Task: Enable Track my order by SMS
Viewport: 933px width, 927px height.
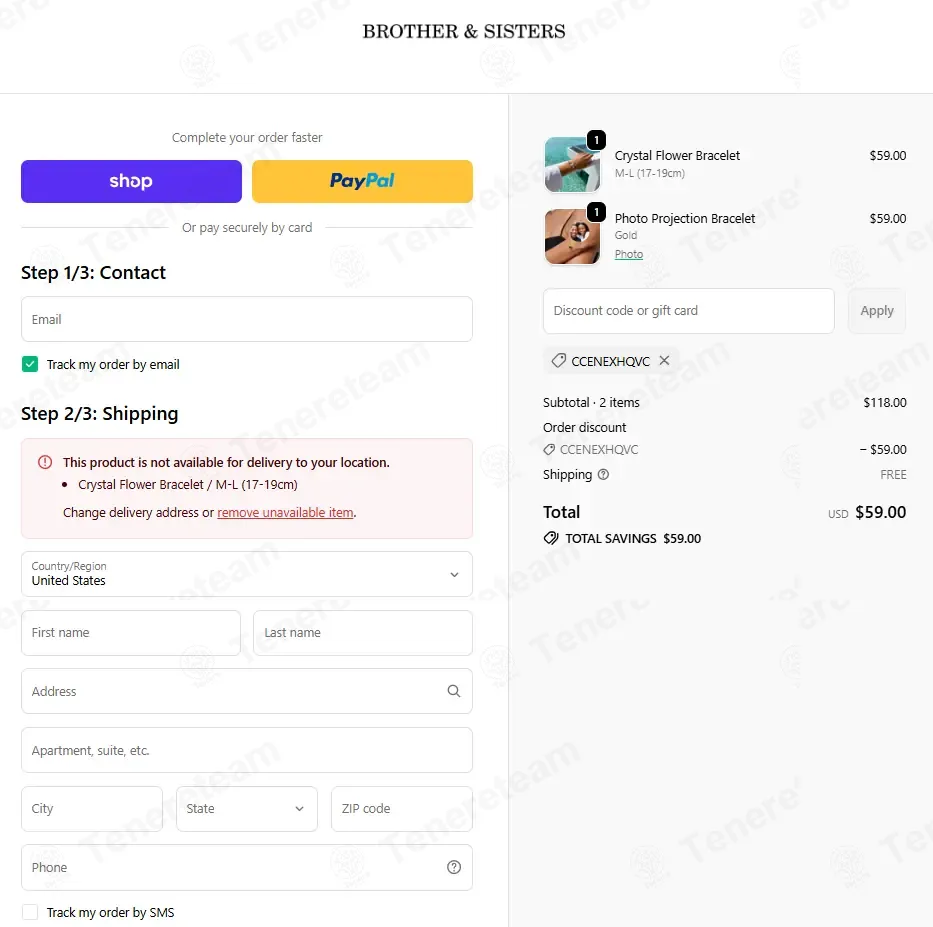Action: [x=30, y=912]
